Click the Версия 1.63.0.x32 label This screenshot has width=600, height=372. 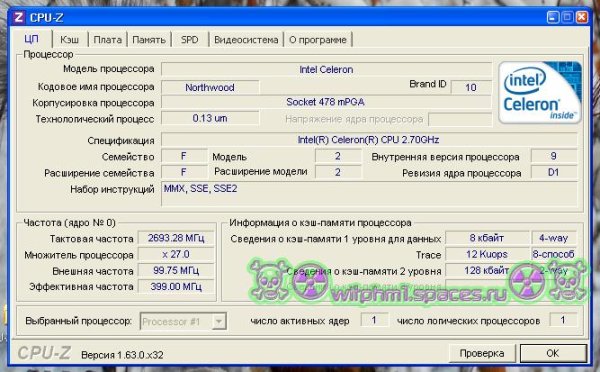[x=122, y=355]
